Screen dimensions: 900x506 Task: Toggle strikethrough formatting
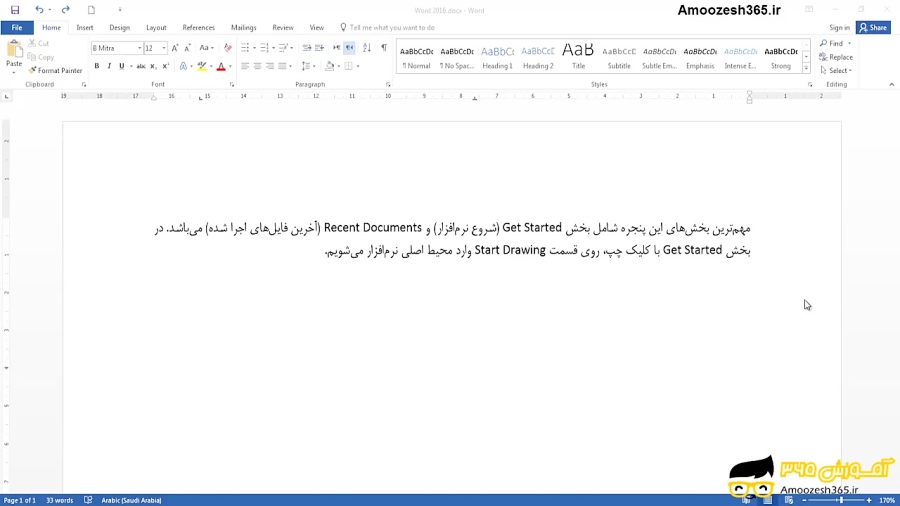[141, 66]
